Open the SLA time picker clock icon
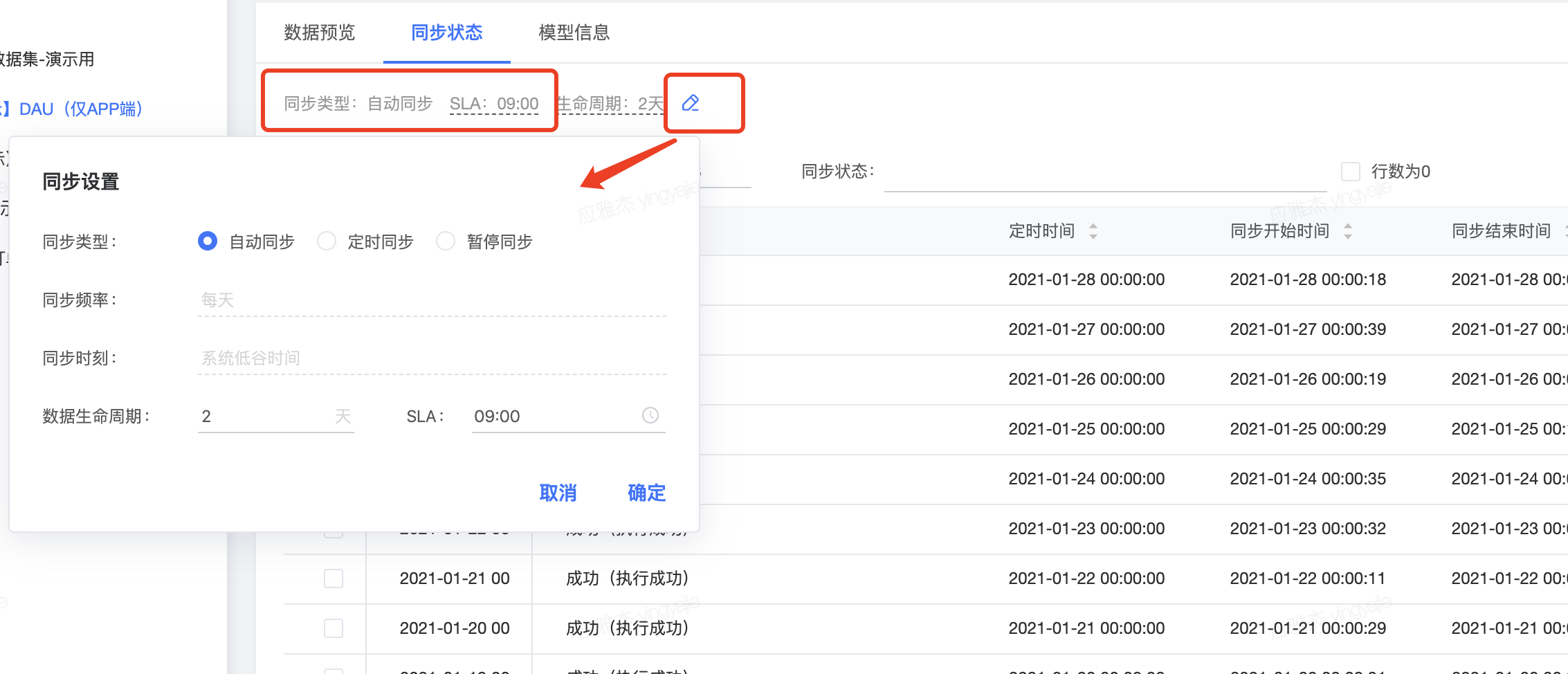 [x=650, y=415]
